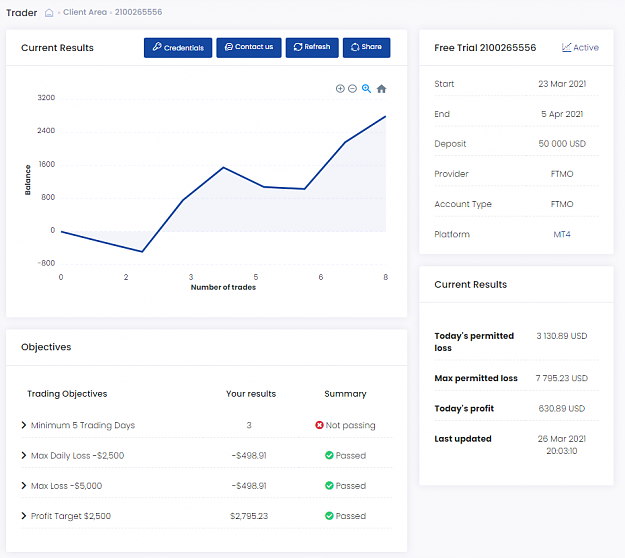Click the Number of trades axis label
The image size is (625, 558).
(223, 287)
